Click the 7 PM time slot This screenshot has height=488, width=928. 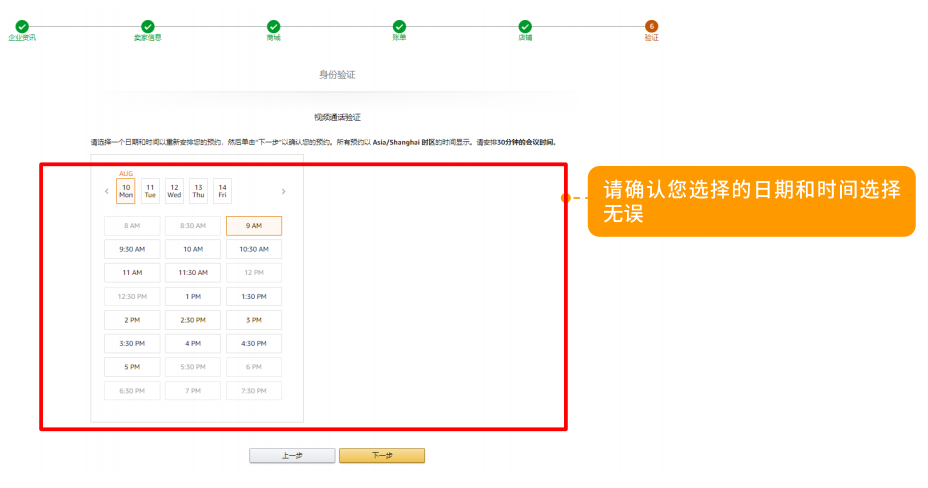(193, 390)
